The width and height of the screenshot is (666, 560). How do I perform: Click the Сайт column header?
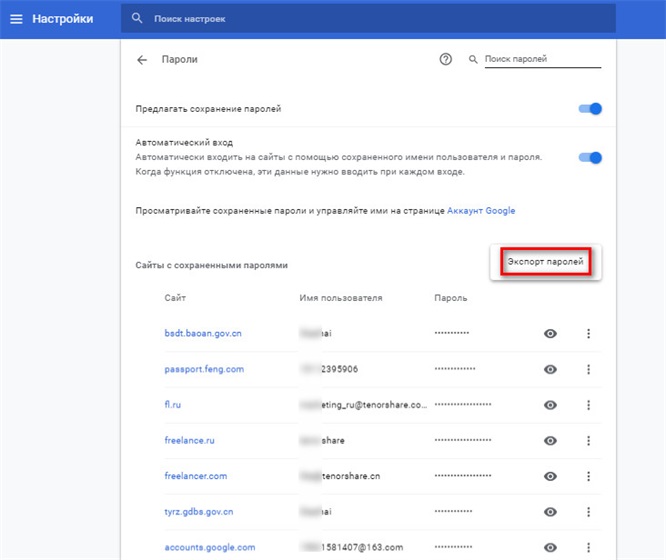pos(175,298)
